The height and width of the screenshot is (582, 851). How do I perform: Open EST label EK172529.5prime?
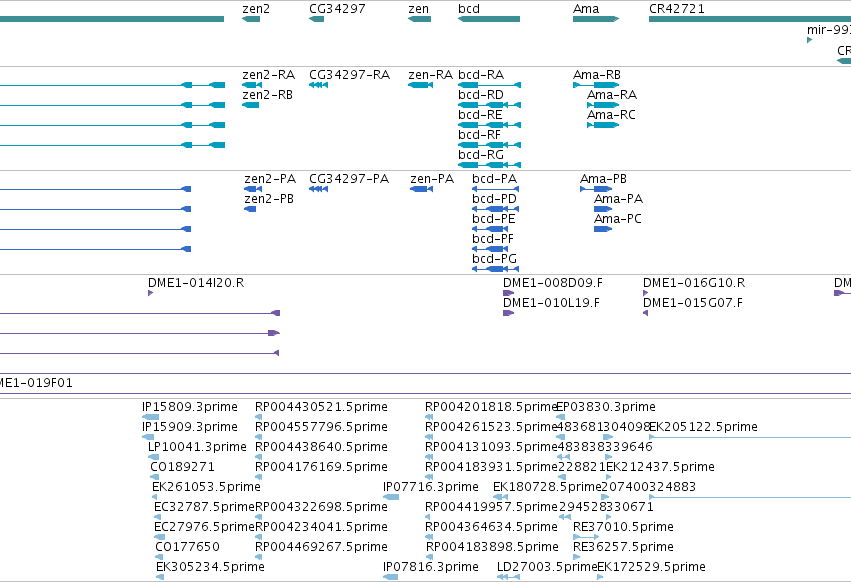coord(651,567)
